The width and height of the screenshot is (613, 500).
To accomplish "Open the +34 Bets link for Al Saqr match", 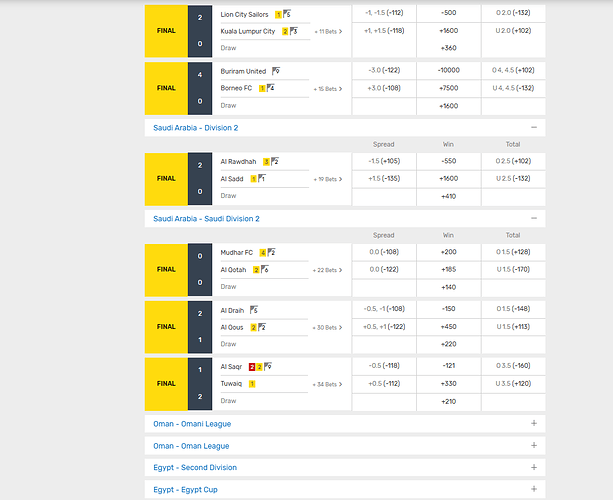I will click(x=328, y=384).
